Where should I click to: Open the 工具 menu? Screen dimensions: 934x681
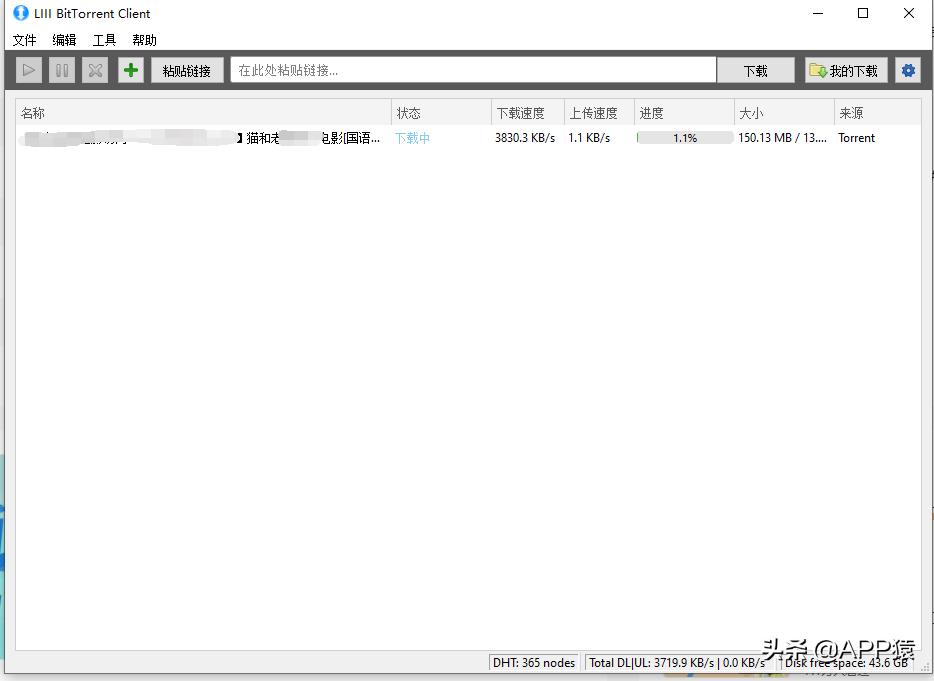point(103,40)
